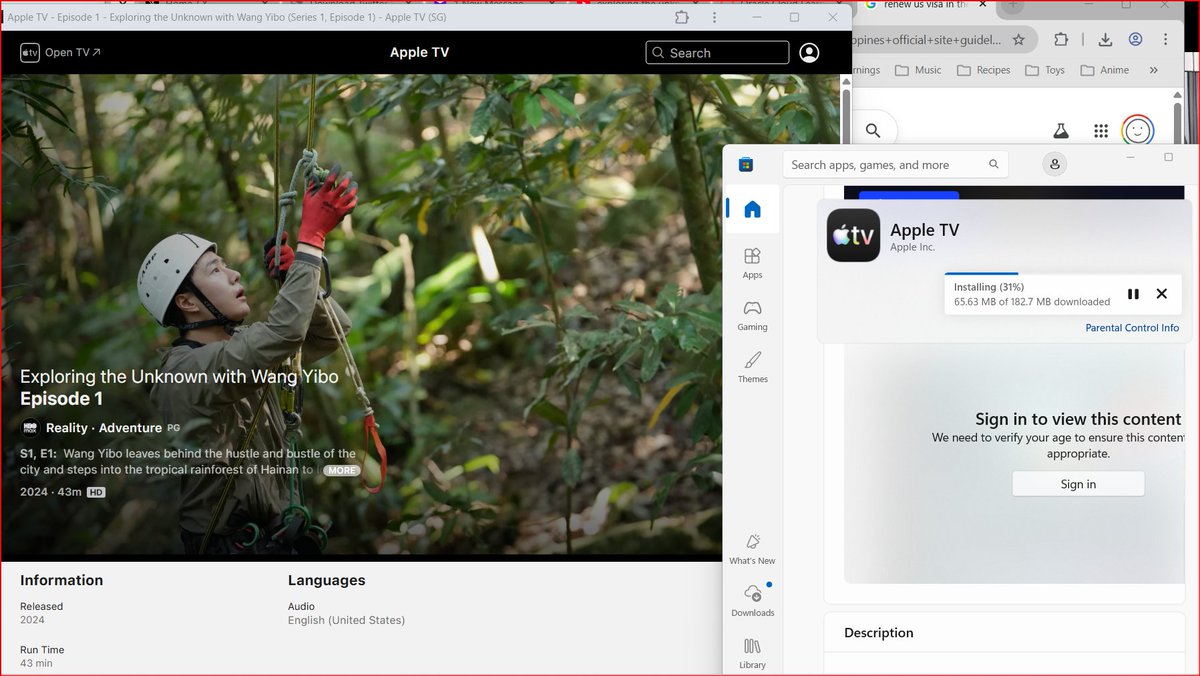Click the Information heading in Apple TV page
The height and width of the screenshot is (676, 1200).
[61, 580]
